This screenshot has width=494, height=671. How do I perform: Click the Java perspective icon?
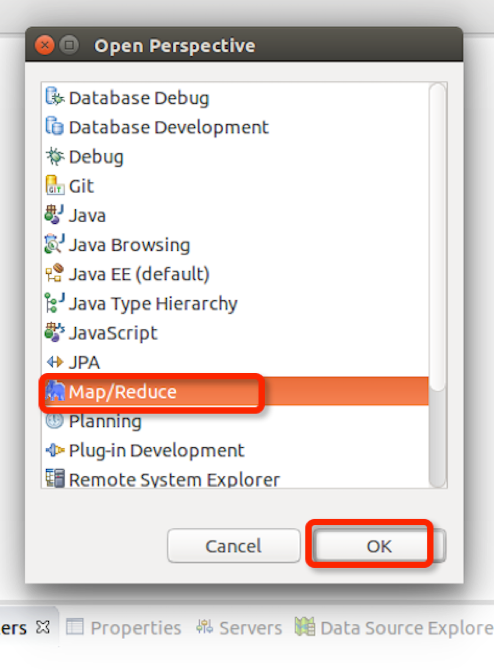click(x=55, y=214)
